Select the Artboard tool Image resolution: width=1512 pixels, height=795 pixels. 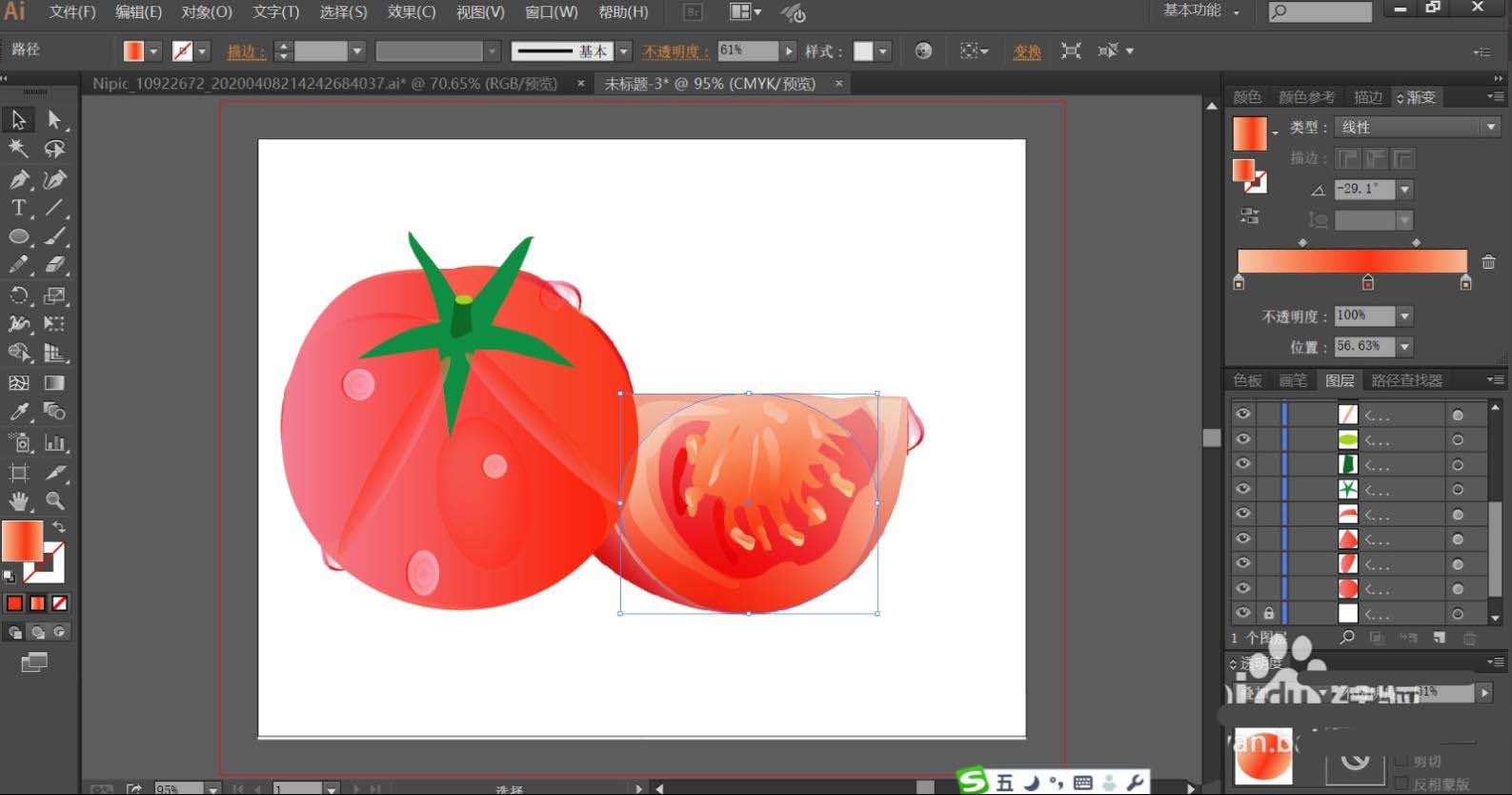pos(18,472)
